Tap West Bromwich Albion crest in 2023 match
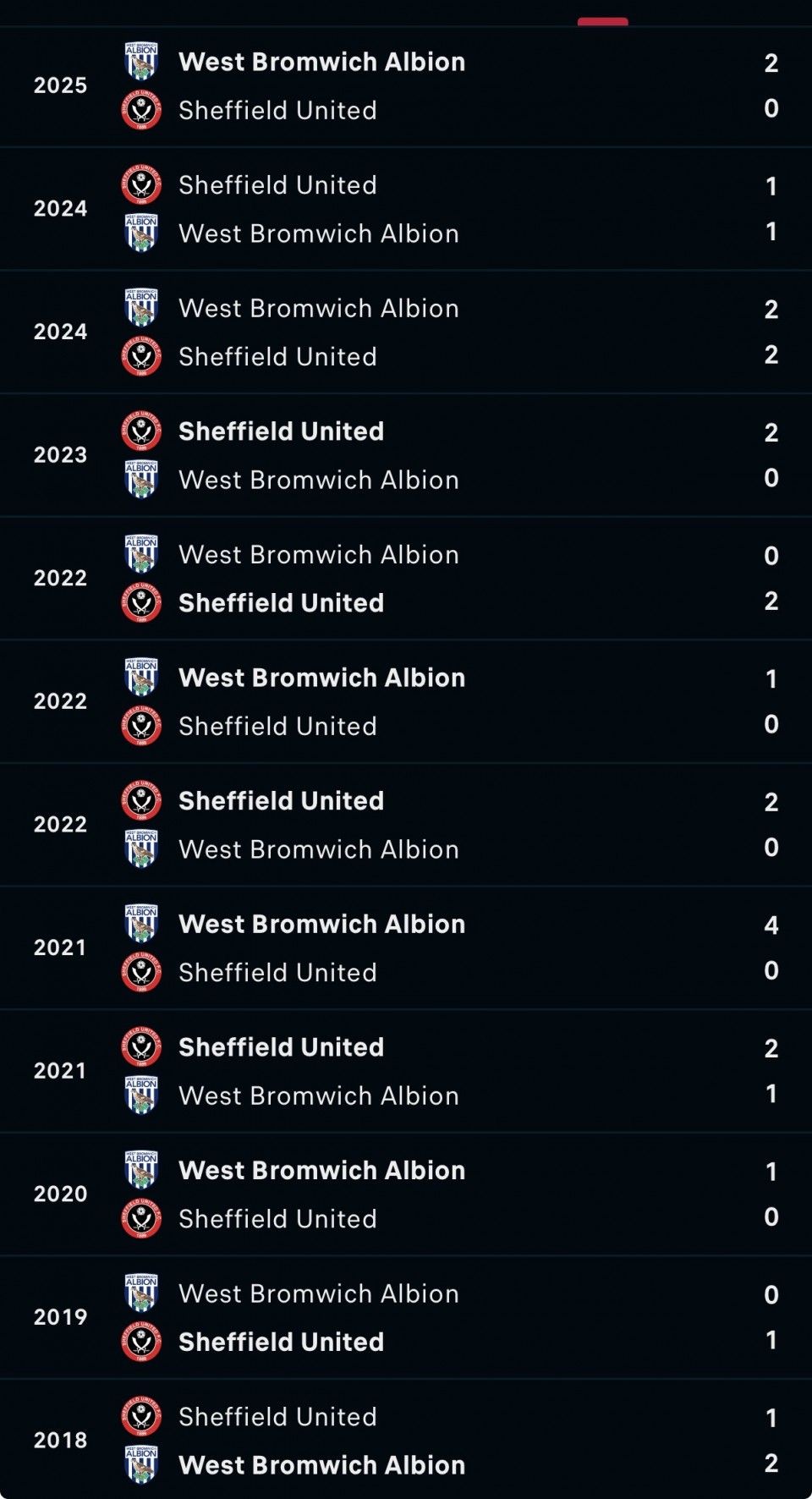This screenshot has width=812, height=1499. click(141, 480)
